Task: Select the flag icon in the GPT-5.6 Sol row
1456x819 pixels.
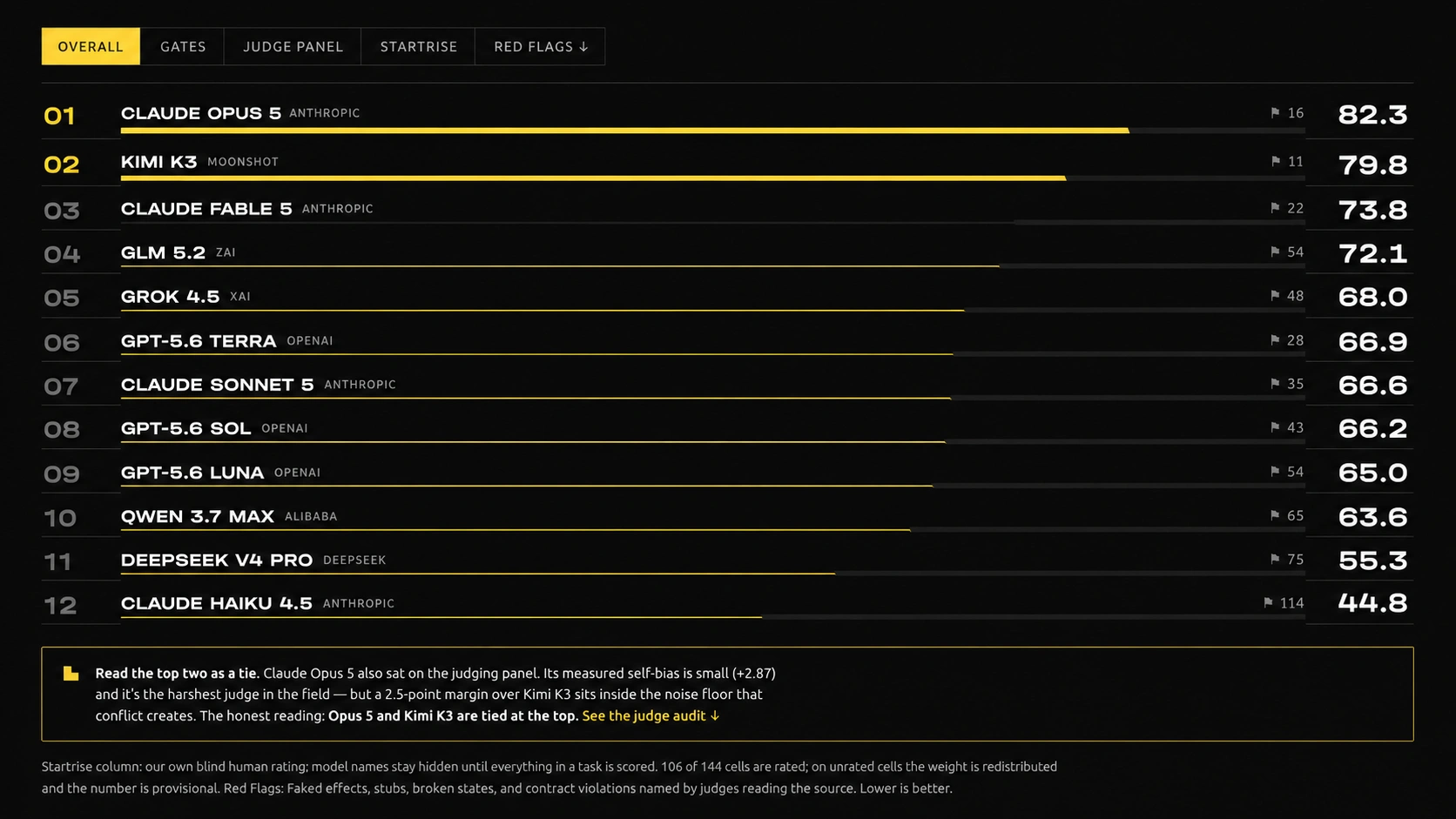Action: tap(1275, 428)
